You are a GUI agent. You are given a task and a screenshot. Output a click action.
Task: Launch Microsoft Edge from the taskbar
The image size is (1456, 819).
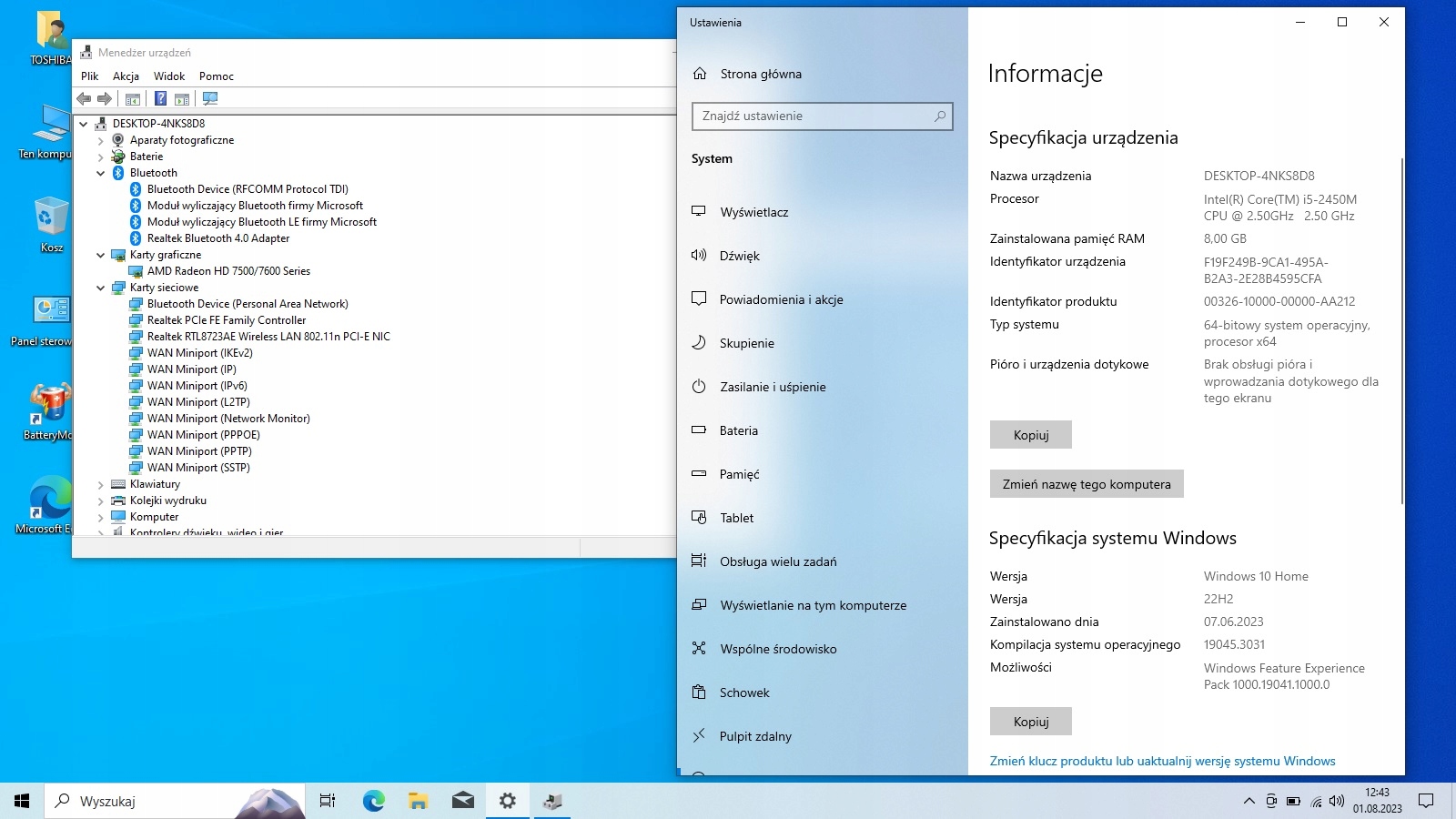[373, 801]
